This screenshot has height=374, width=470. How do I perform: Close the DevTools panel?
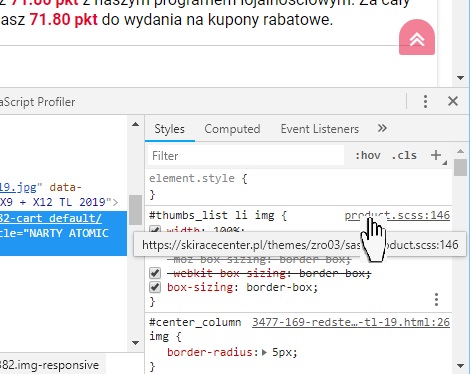click(x=453, y=101)
